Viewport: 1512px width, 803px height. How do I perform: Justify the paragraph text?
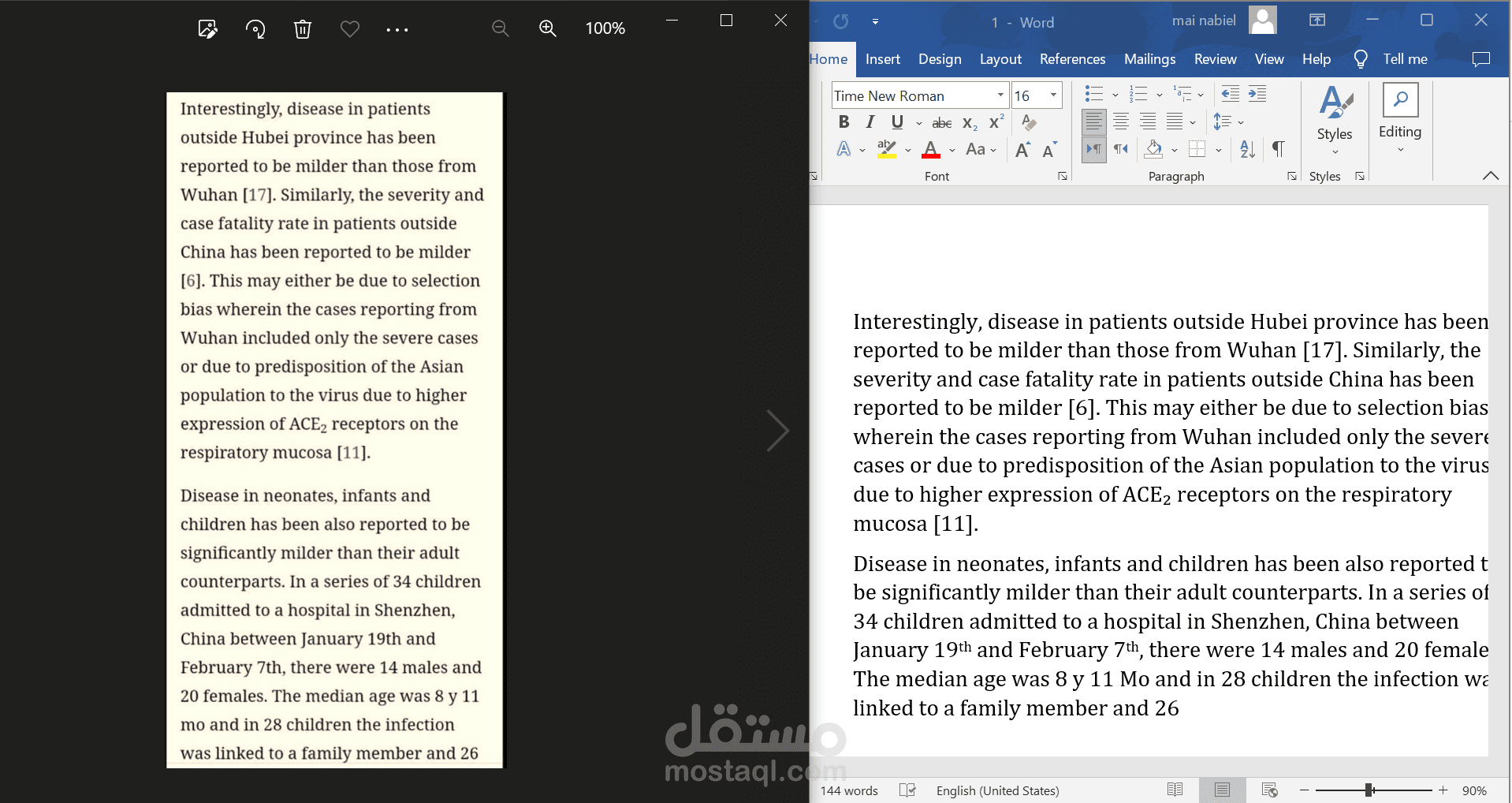[x=1175, y=121]
